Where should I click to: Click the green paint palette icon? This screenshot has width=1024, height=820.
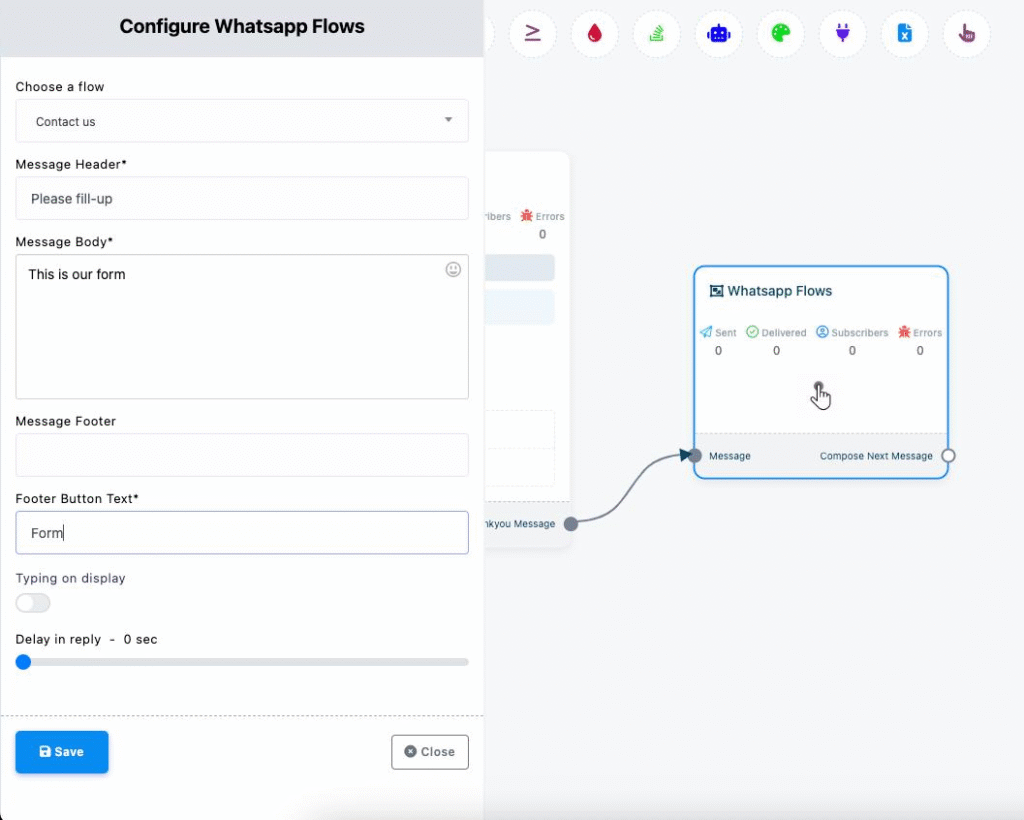click(x=780, y=33)
